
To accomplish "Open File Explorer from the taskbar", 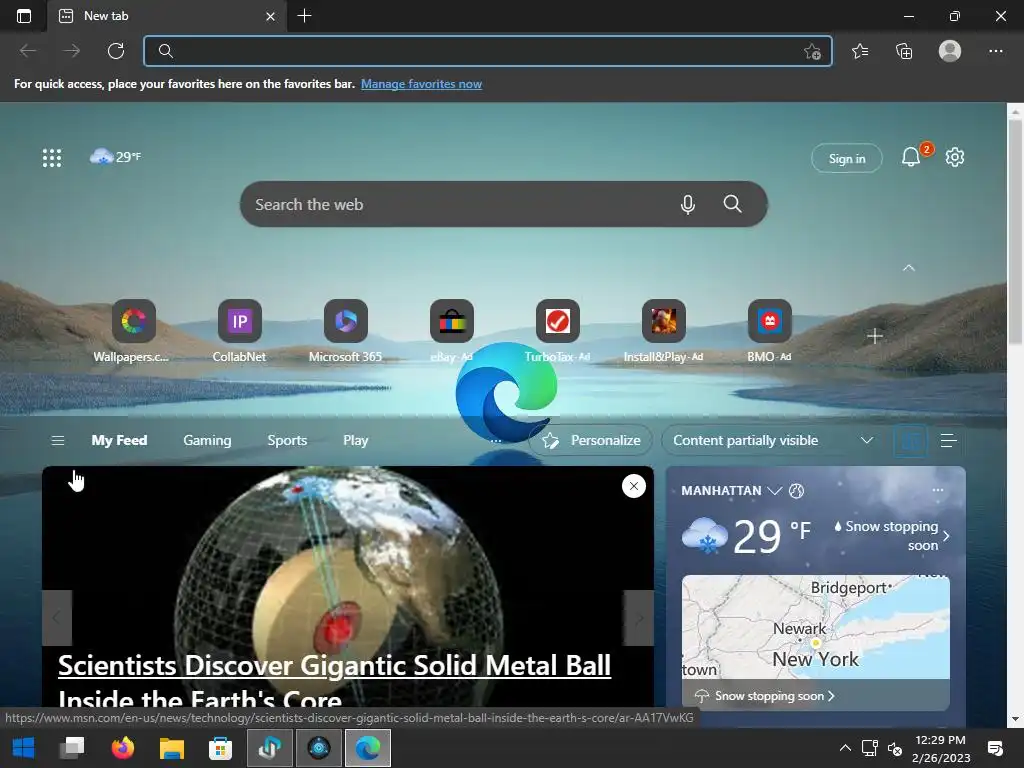I will pyautogui.click(x=172, y=748).
